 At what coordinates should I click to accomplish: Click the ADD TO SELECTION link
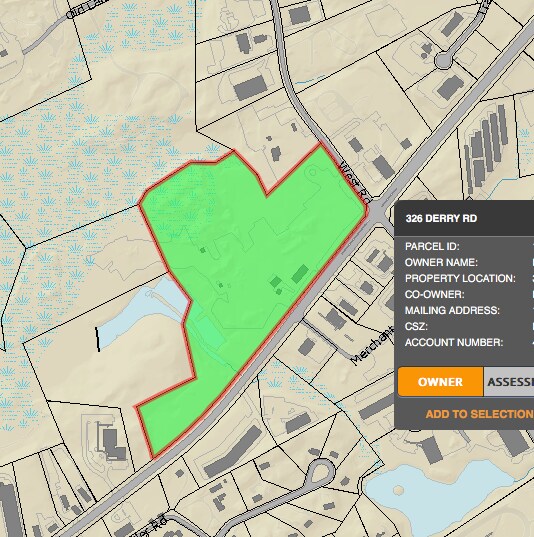480,414
